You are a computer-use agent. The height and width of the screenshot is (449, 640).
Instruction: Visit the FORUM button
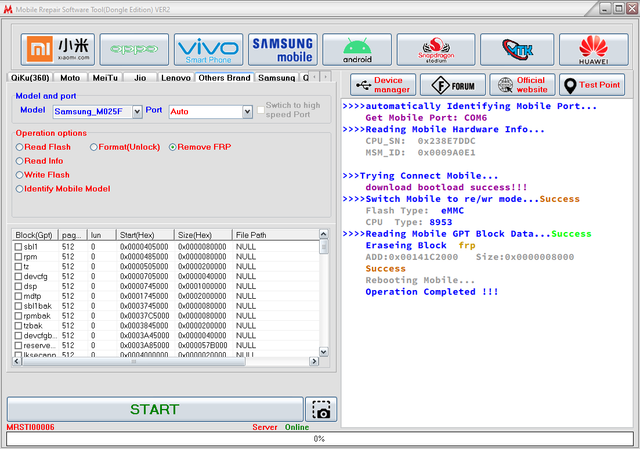(453, 85)
